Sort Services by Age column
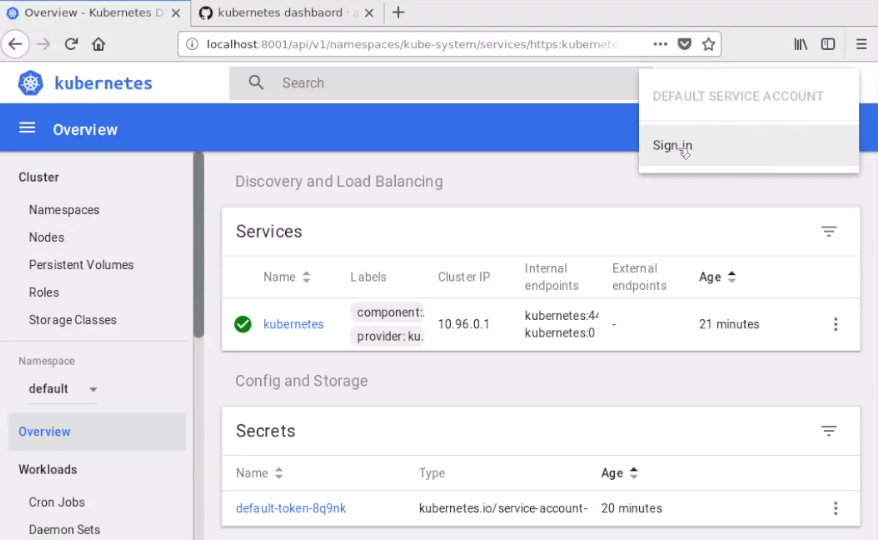This screenshot has width=878, height=540. 717,277
